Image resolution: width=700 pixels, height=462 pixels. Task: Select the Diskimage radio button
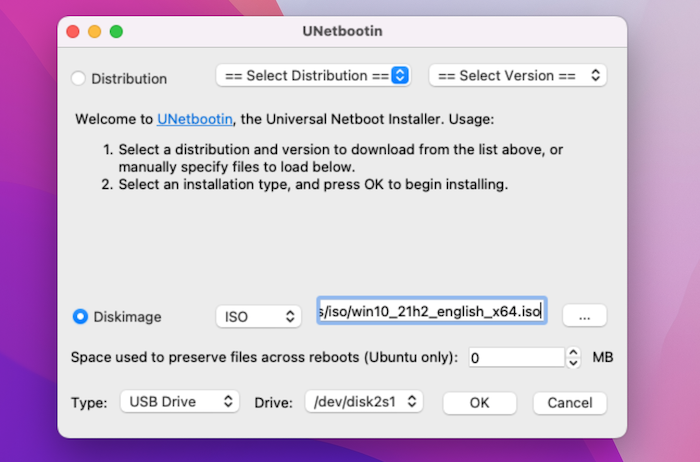pos(80,316)
